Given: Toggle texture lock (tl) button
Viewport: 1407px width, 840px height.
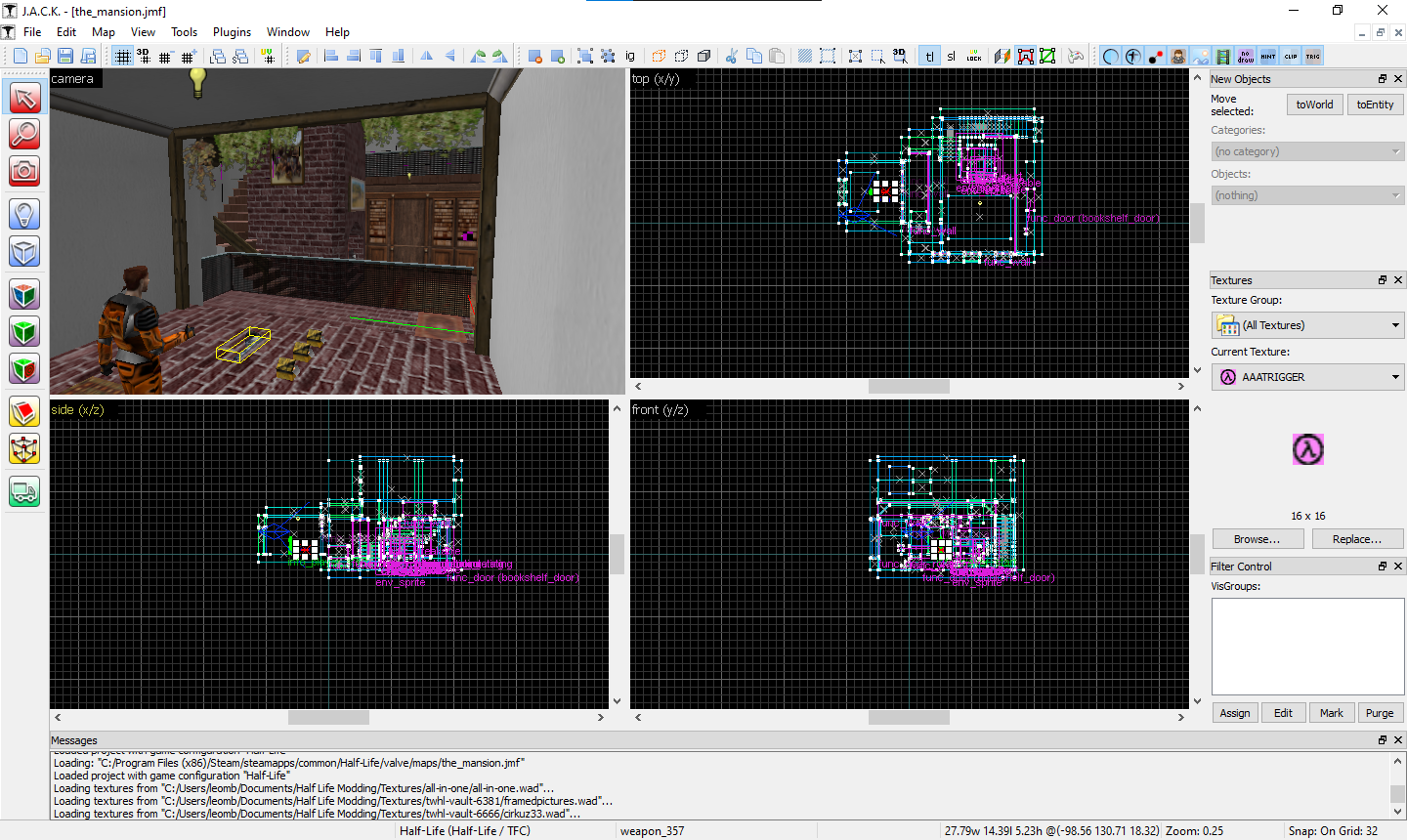Looking at the screenshot, I should click(x=929, y=57).
